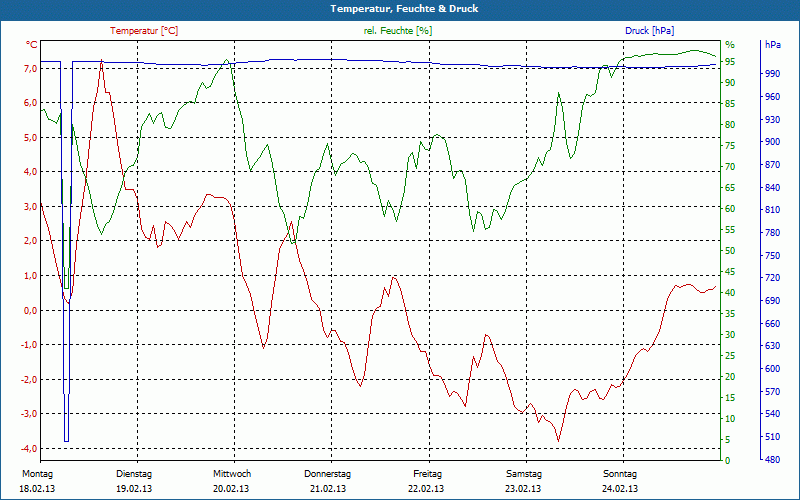Click the '45' humidity axis value
Image resolution: width=800 pixels, height=500 pixels.
(x=730, y=271)
